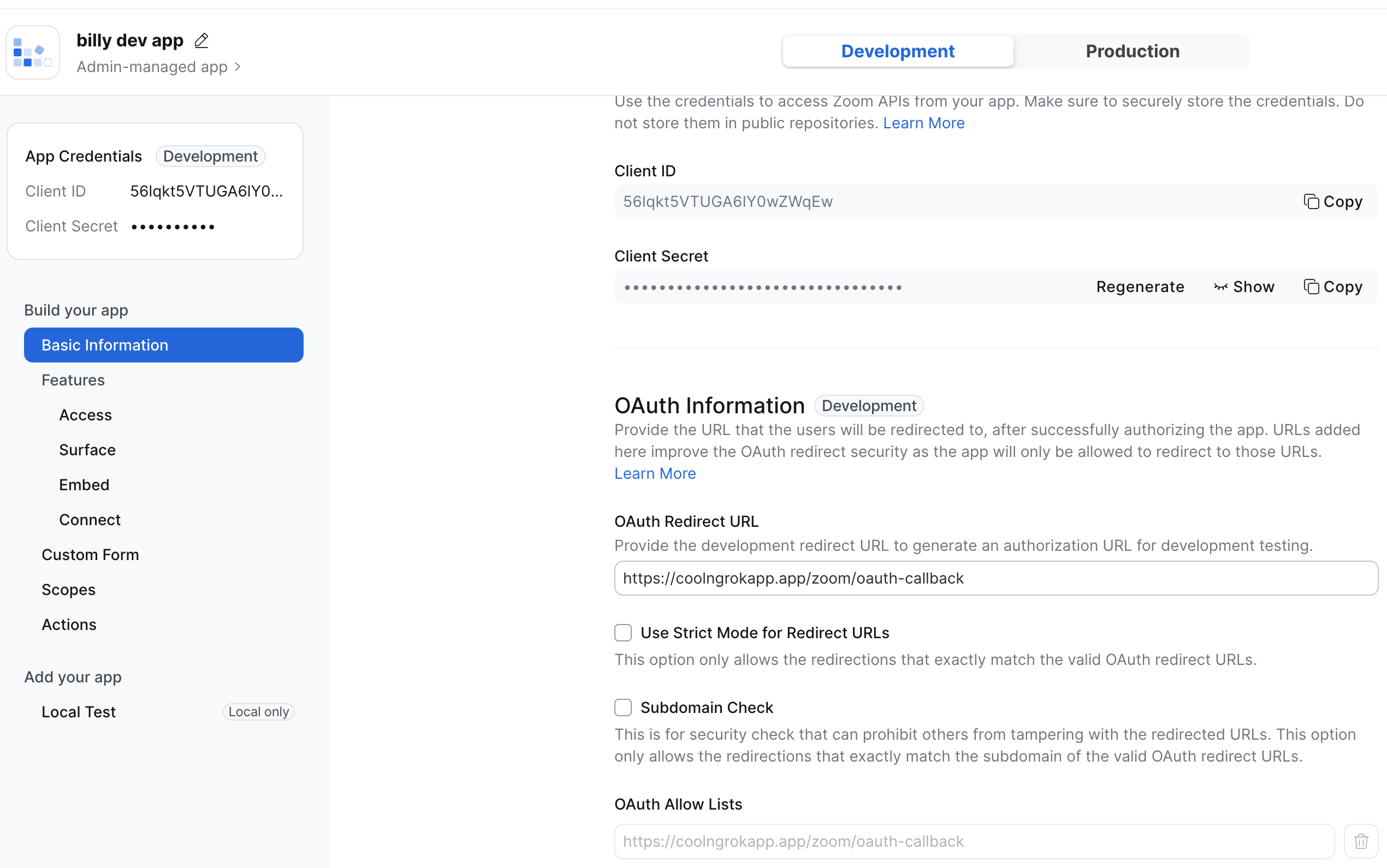Select the Development environment tab
The image size is (1387, 868).
coord(897,51)
